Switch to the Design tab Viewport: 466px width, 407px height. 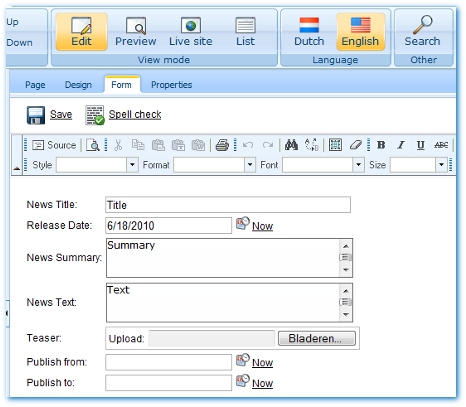pos(78,85)
